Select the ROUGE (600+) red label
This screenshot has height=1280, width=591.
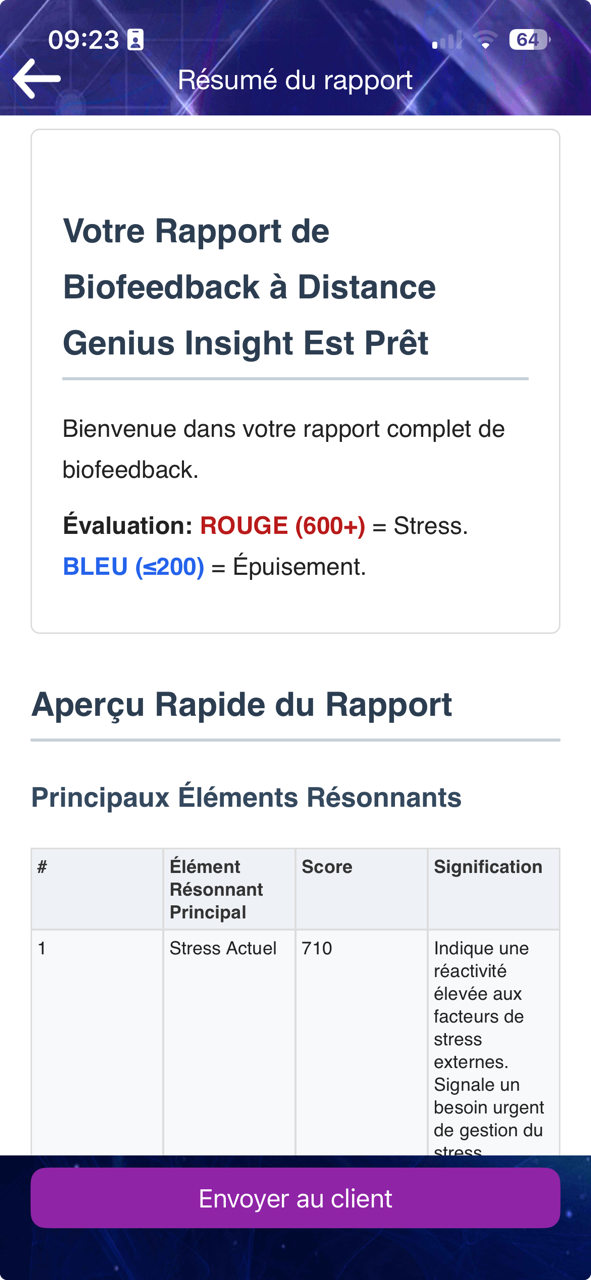tap(283, 525)
